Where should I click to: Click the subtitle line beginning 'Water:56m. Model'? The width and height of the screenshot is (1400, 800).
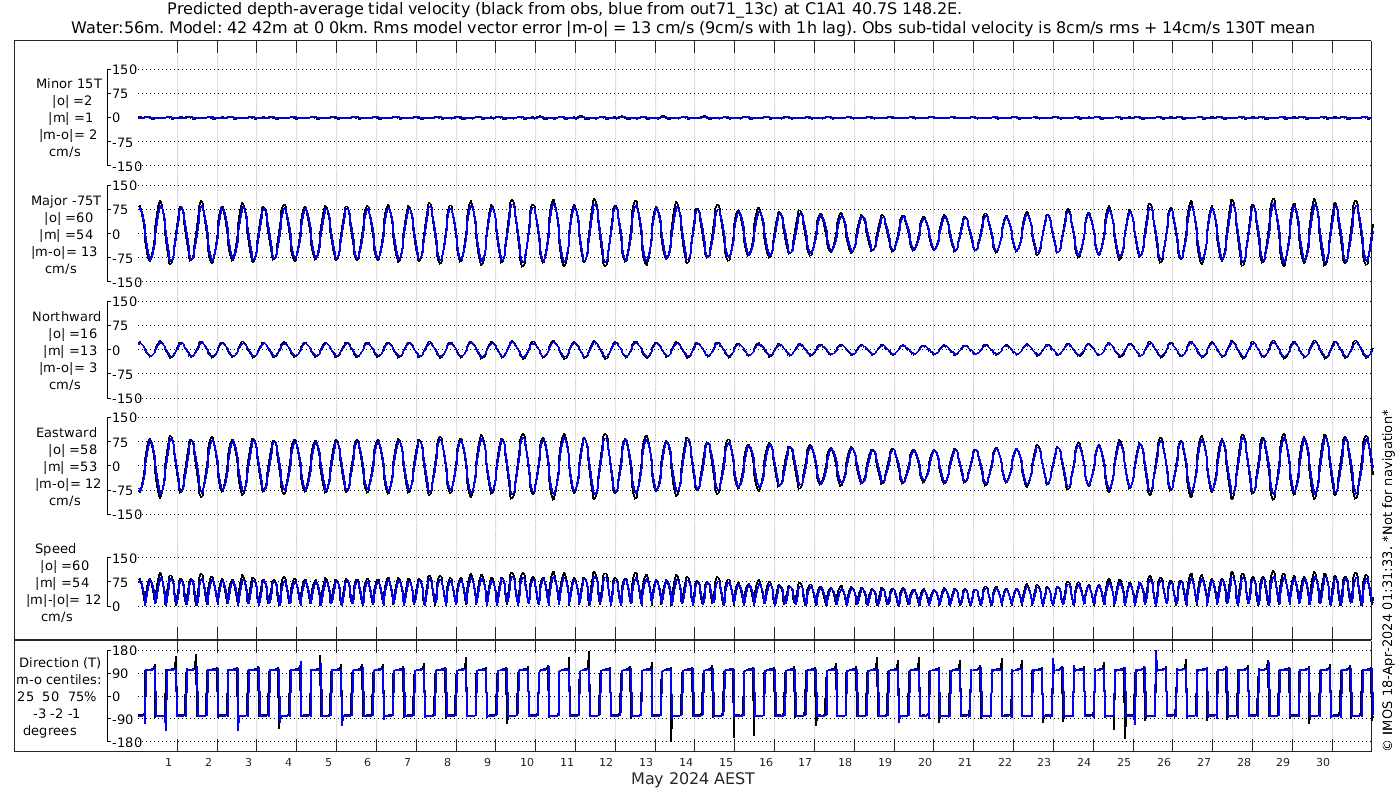(692, 28)
